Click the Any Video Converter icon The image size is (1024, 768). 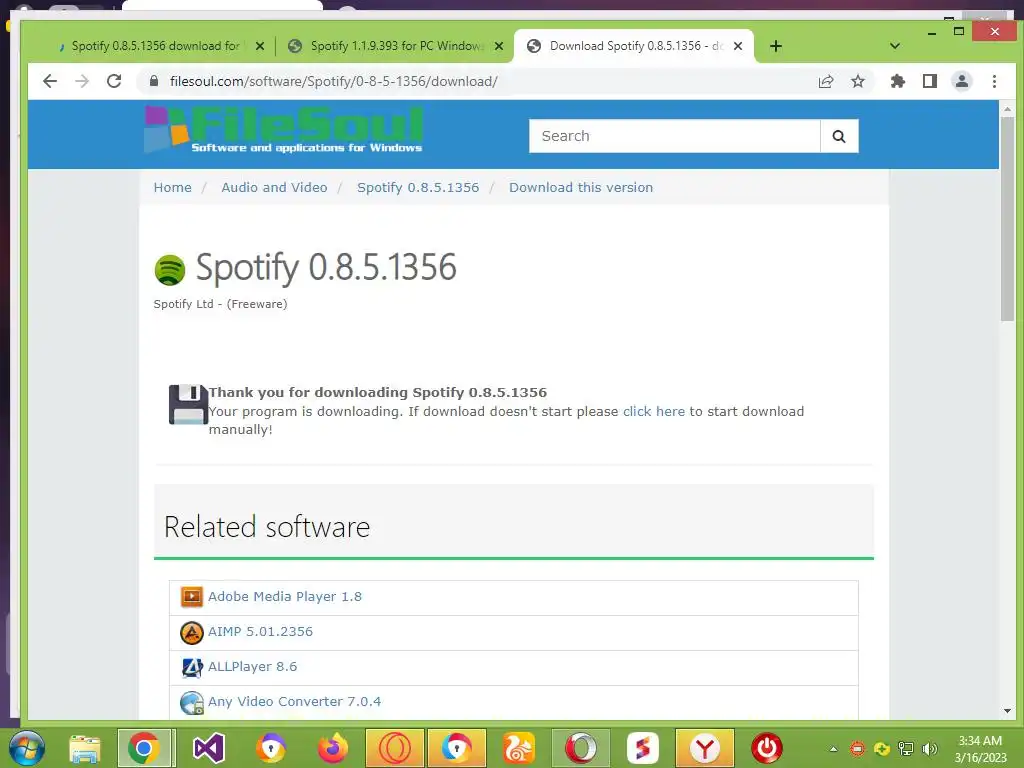tap(191, 703)
